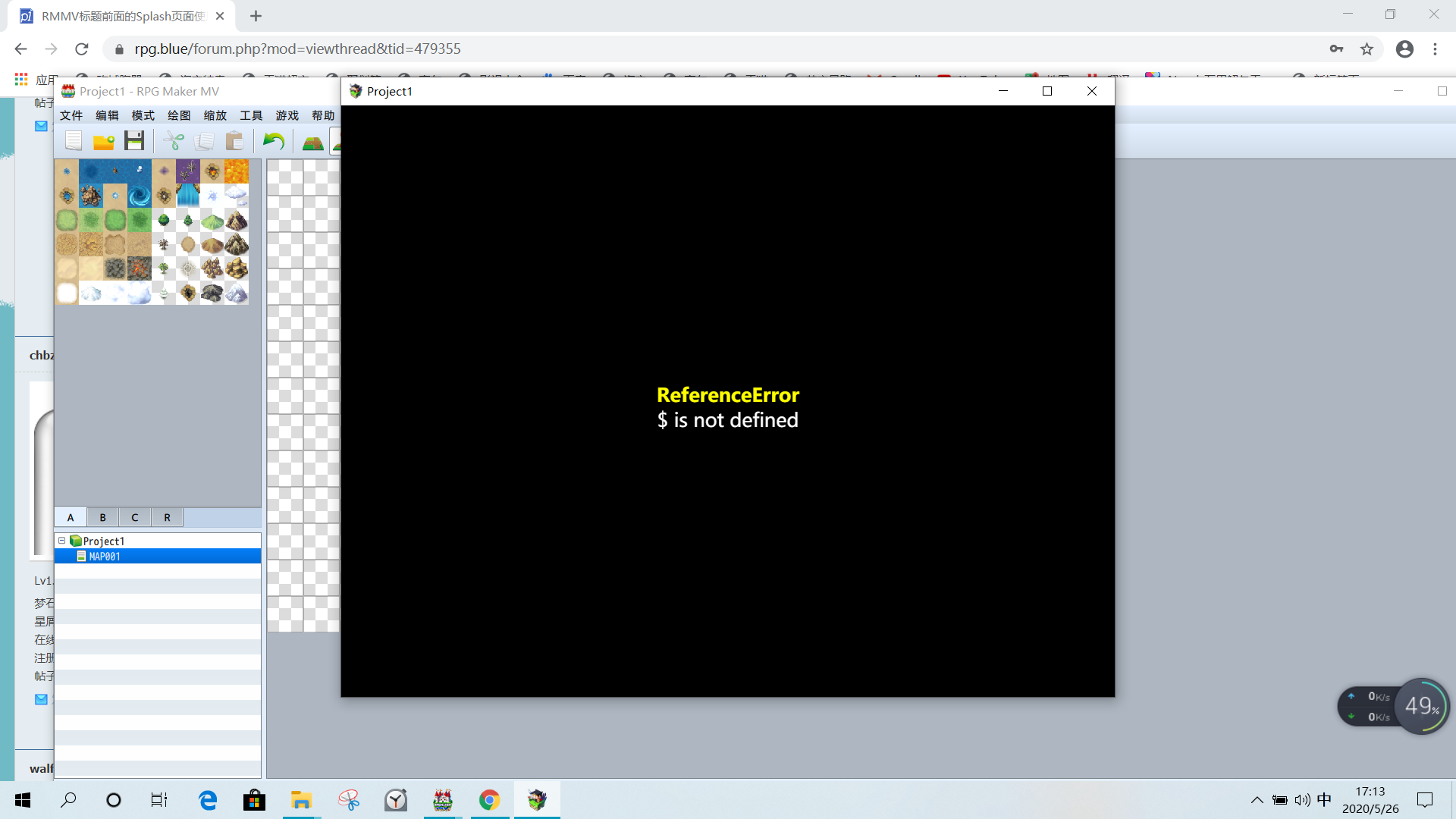Open the 文件 menu
Viewport: 1456px width, 819px height.
coord(71,115)
